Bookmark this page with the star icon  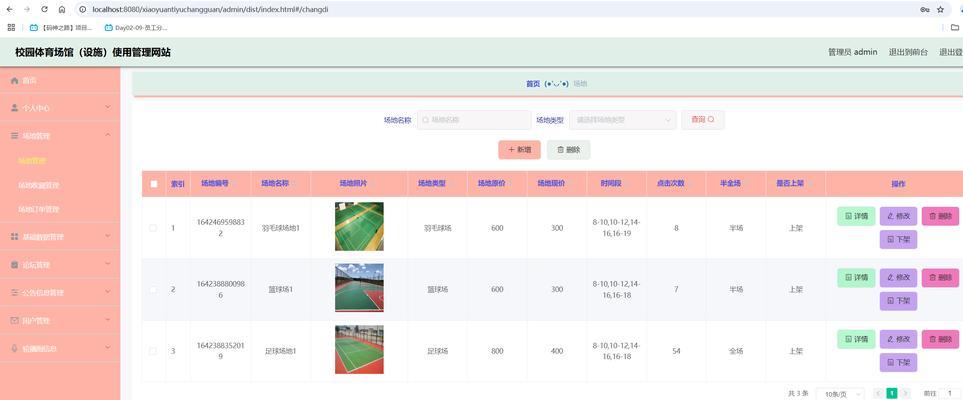pyautogui.click(x=940, y=10)
